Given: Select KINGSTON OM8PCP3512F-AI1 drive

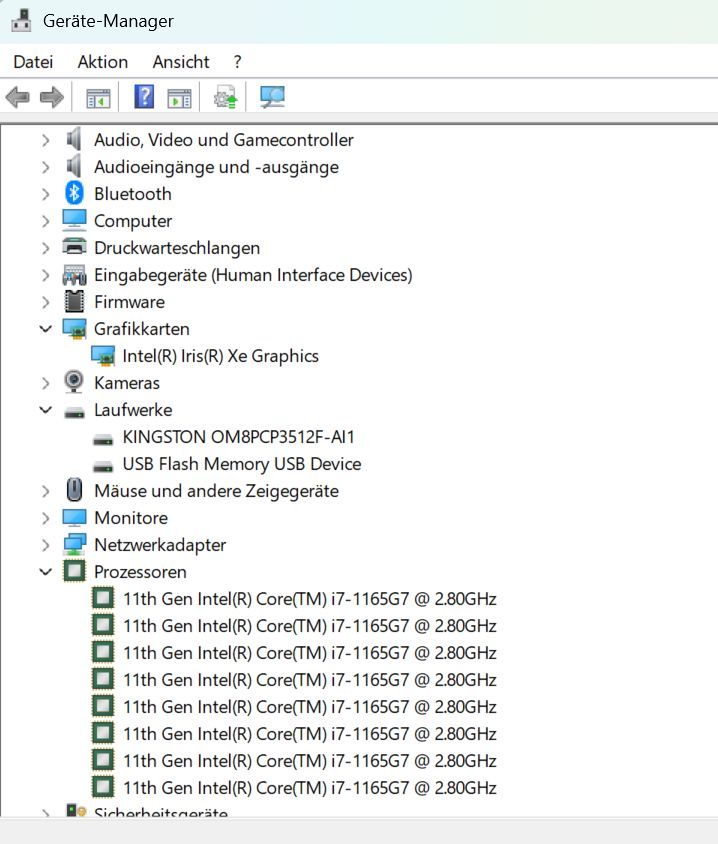Looking at the screenshot, I should (238, 437).
